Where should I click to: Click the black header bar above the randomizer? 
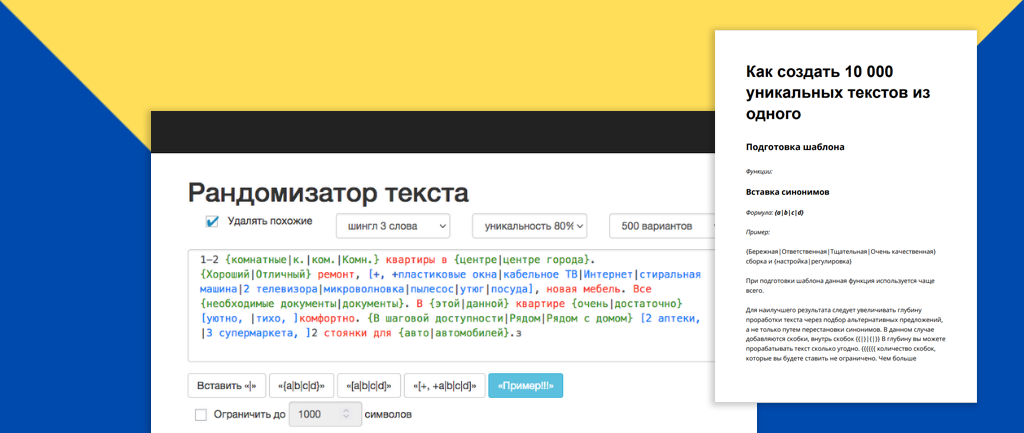(430, 132)
